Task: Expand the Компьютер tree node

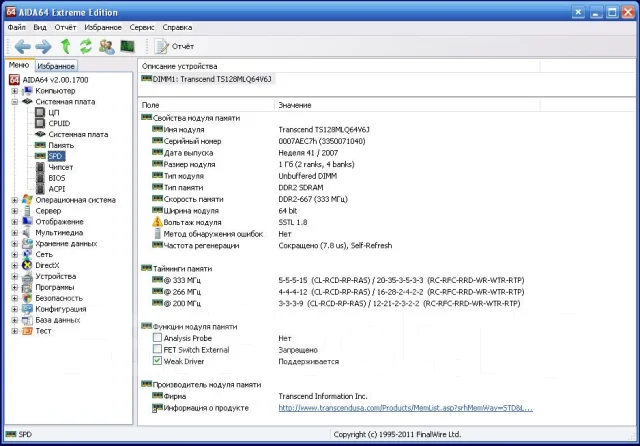Action: 14,91
